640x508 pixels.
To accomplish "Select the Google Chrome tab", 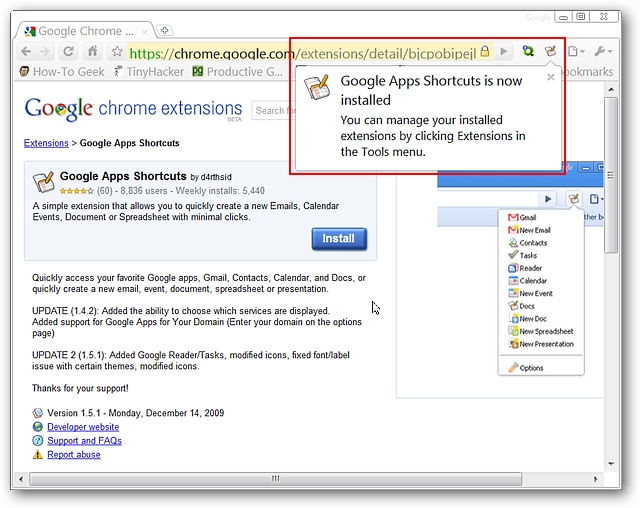I will [x=84, y=31].
